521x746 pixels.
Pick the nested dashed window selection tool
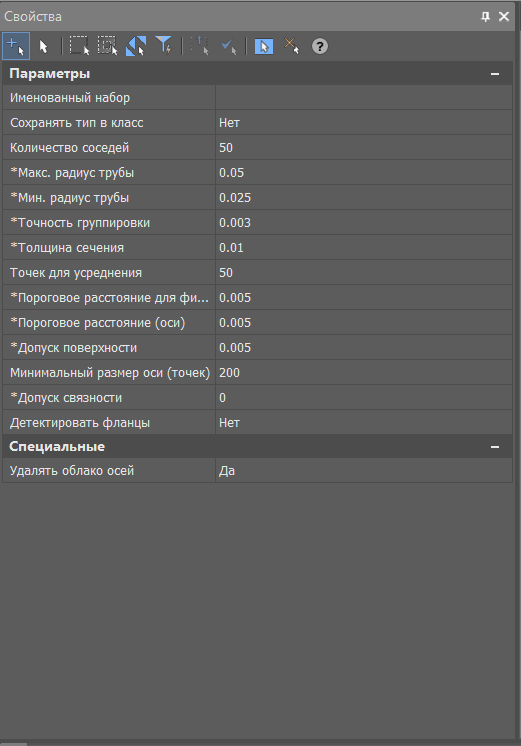(x=108, y=46)
